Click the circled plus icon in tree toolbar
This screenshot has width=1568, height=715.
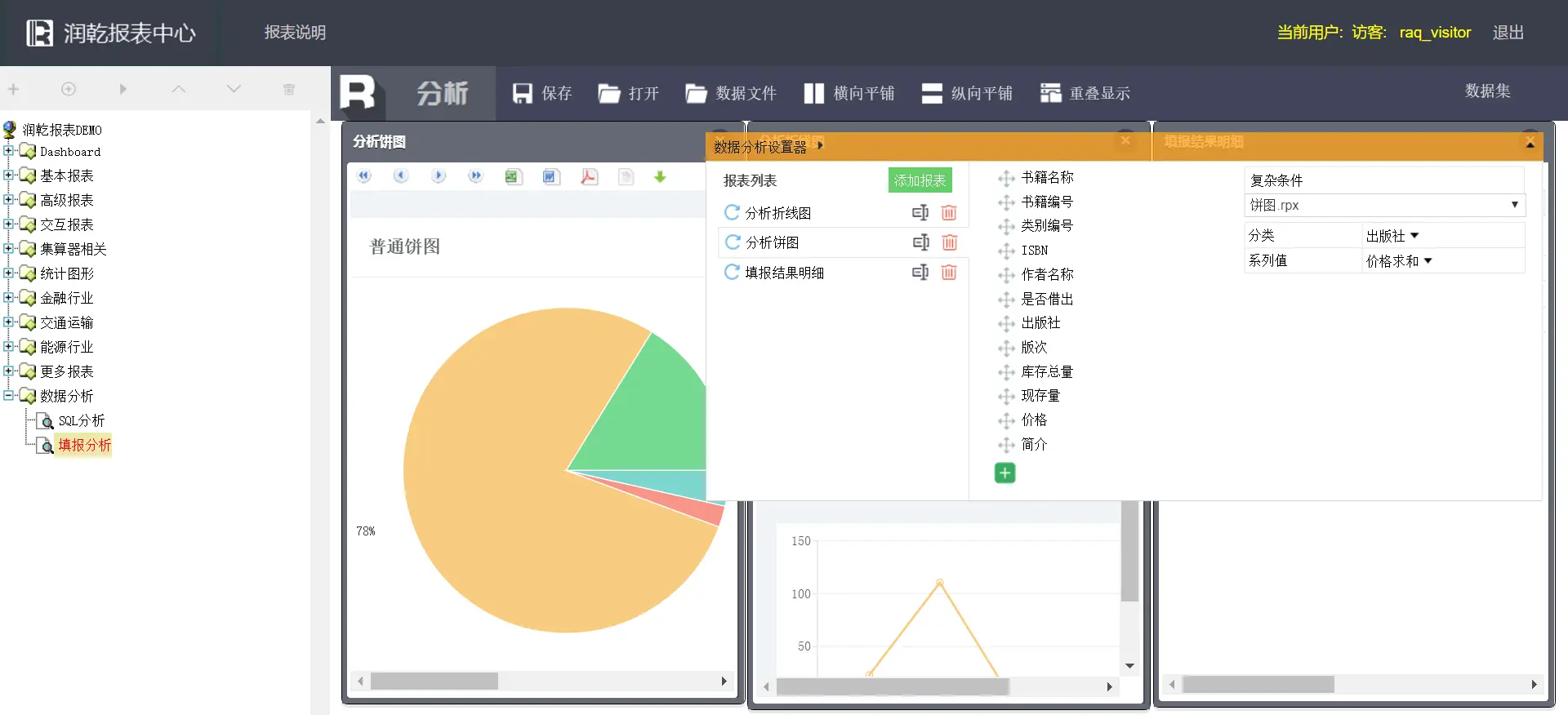pyautogui.click(x=69, y=89)
